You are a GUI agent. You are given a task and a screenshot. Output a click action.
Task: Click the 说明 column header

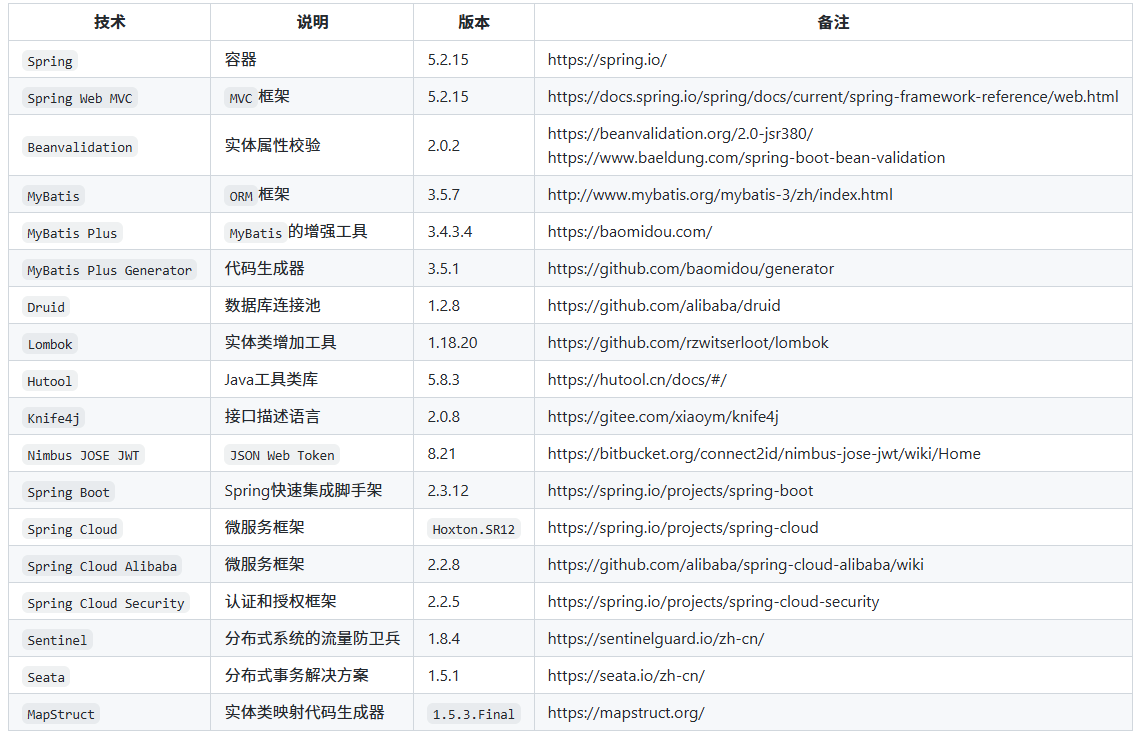pyautogui.click(x=313, y=23)
